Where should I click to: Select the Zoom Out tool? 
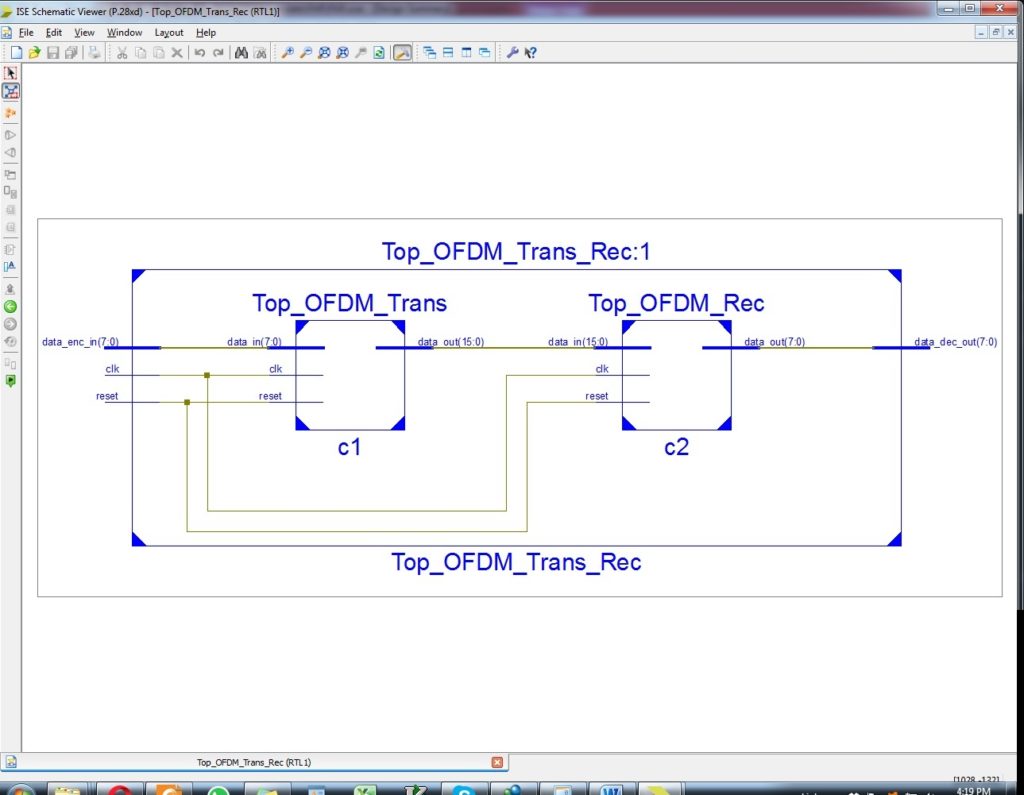[305, 52]
